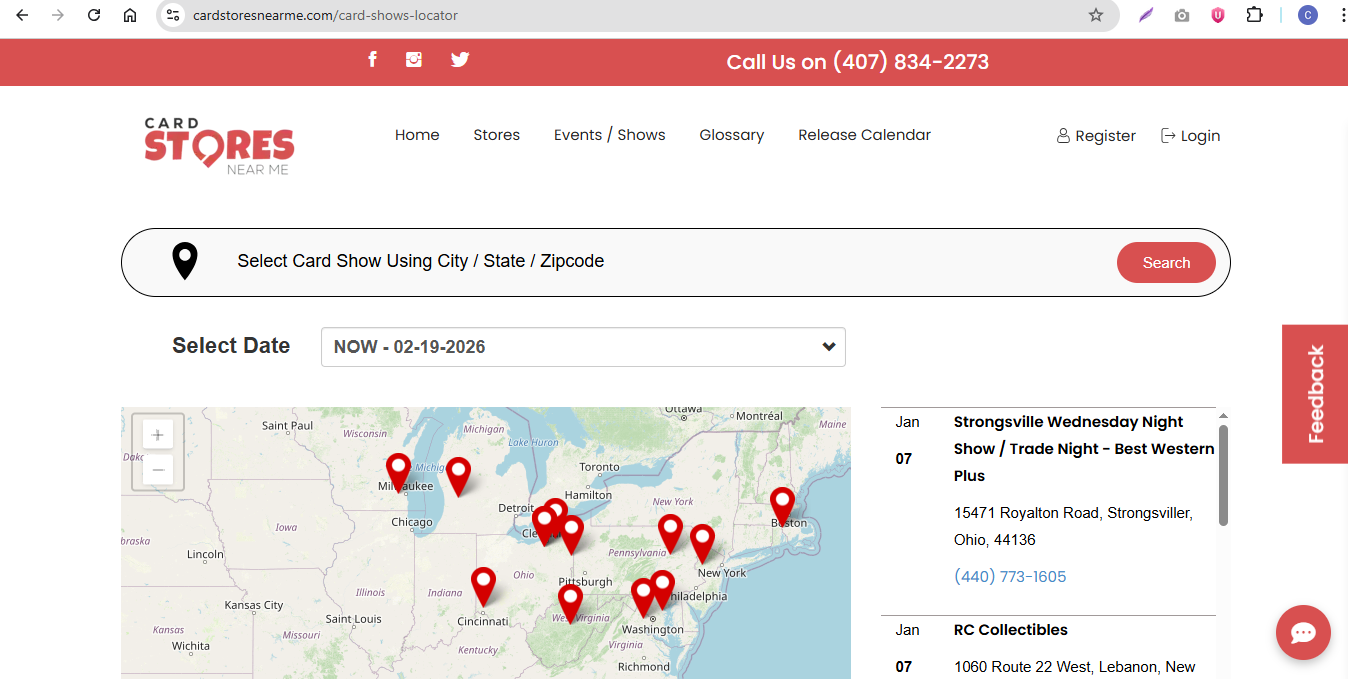The width and height of the screenshot is (1348, 679).
Task: Open the Release Calendar page
Action: (x=864, y=135)
